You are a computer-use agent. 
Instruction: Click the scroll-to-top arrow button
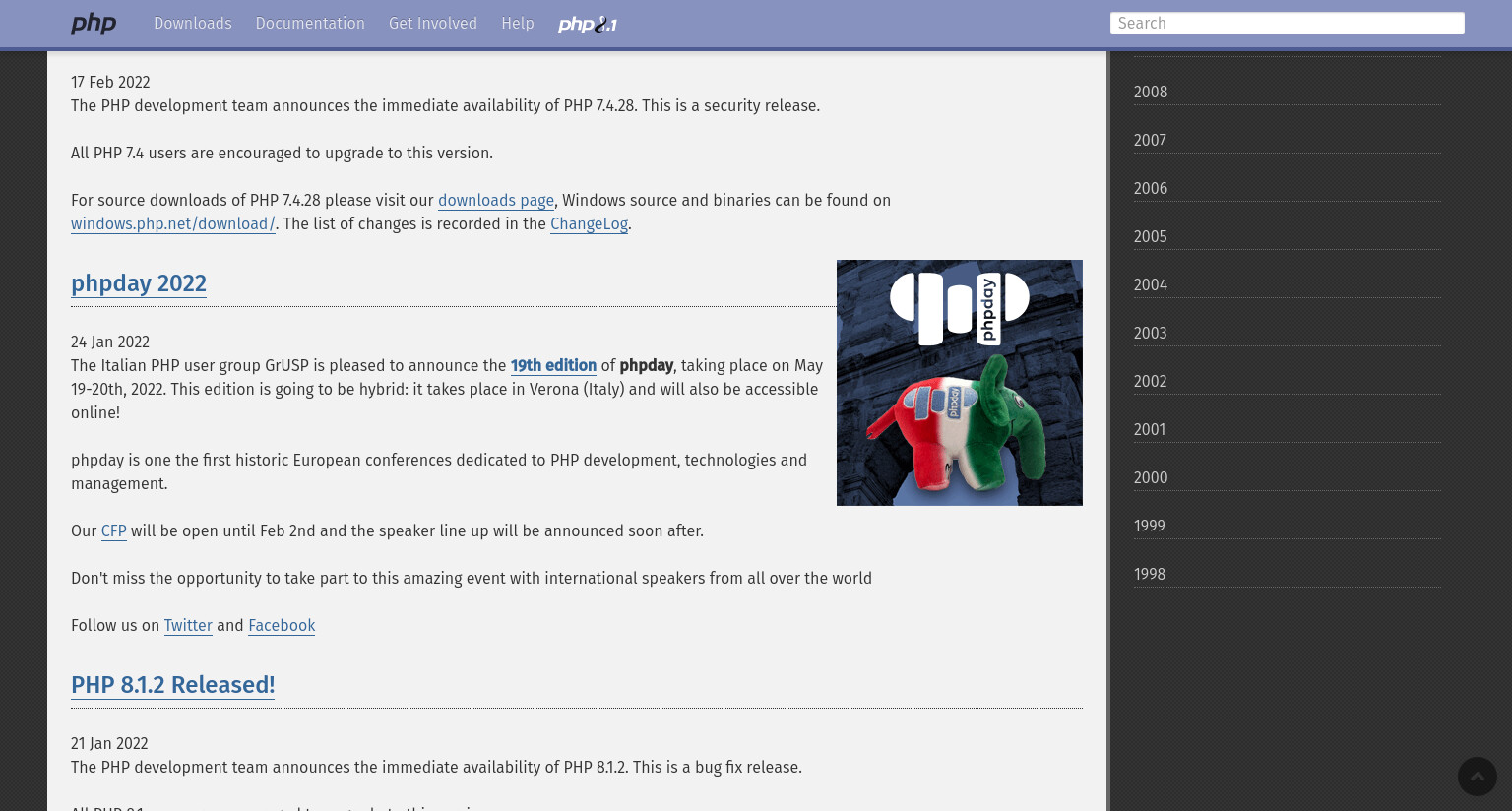click(x=1478, y=777)
